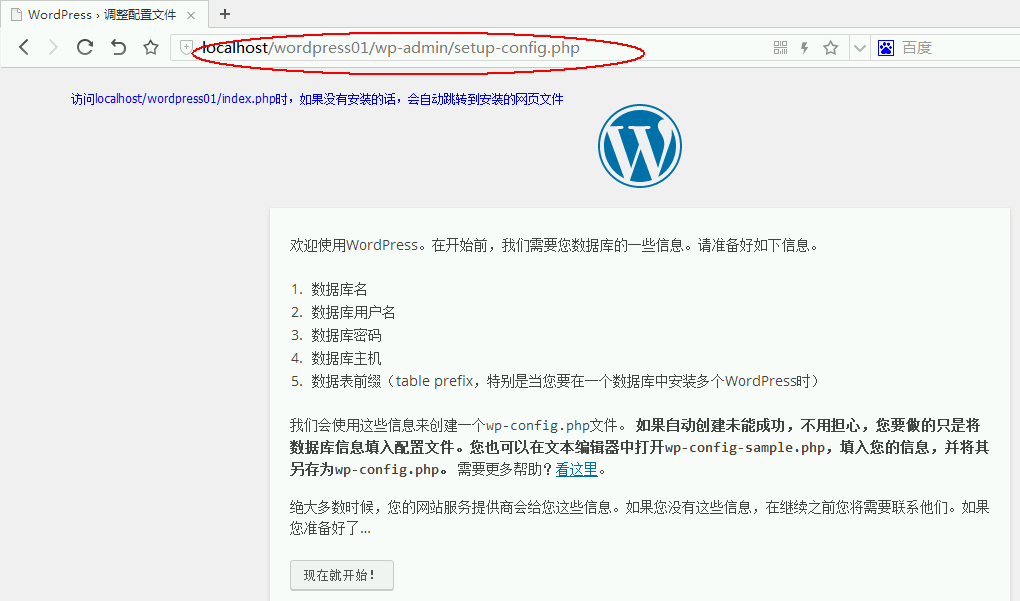
Task: Click the 数据表前缀 list item
Action: (565, 381)
